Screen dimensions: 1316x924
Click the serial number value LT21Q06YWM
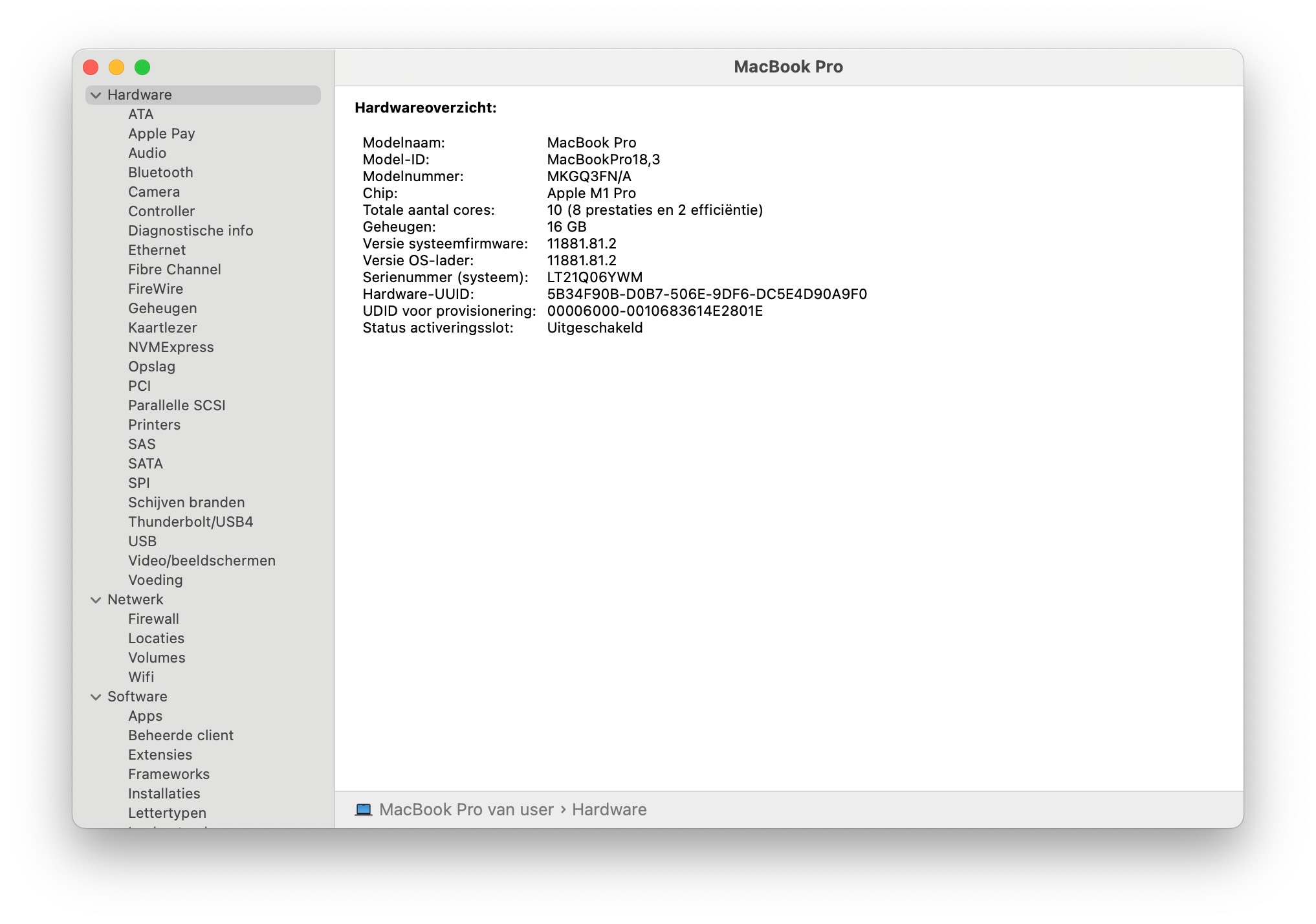595,278
